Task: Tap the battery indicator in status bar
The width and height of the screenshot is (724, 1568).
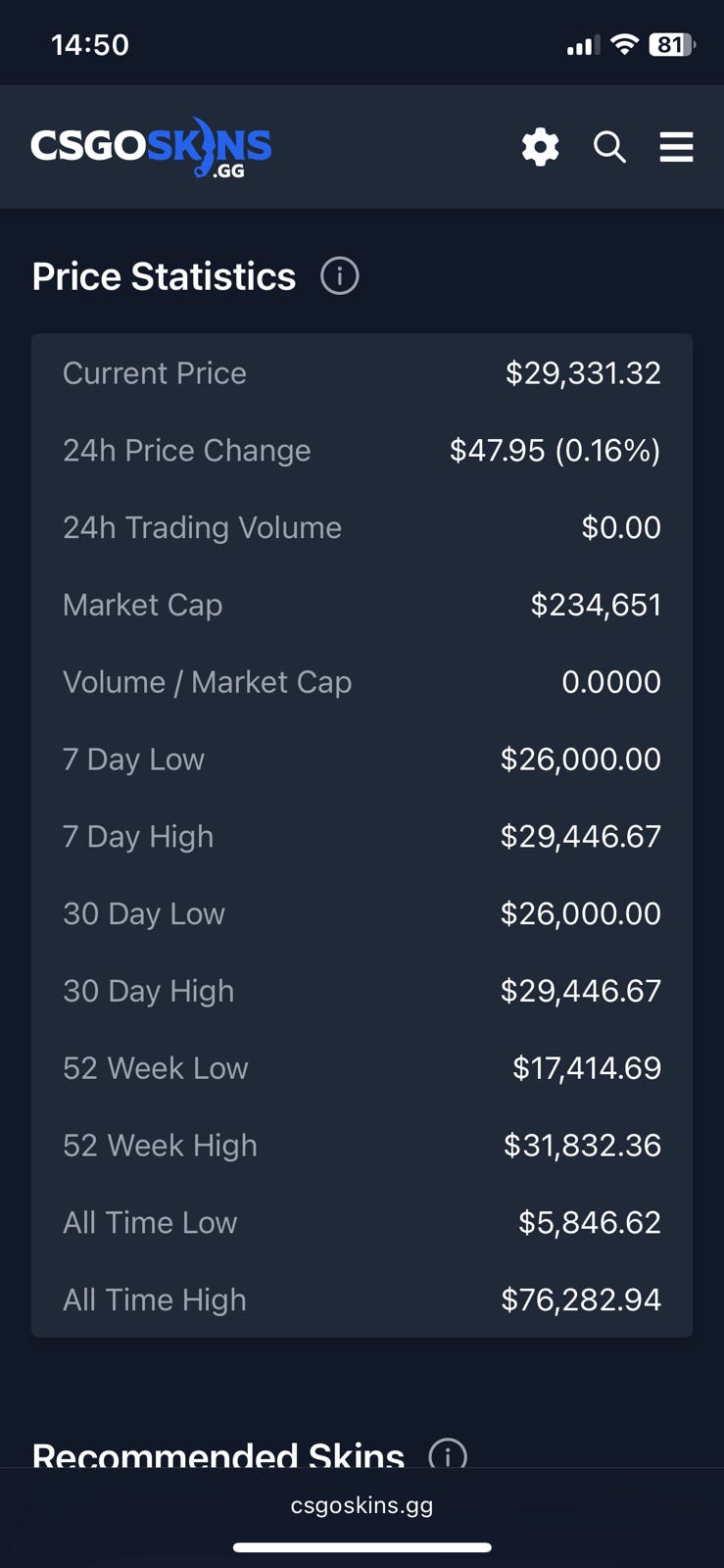Action: point(672,44)
